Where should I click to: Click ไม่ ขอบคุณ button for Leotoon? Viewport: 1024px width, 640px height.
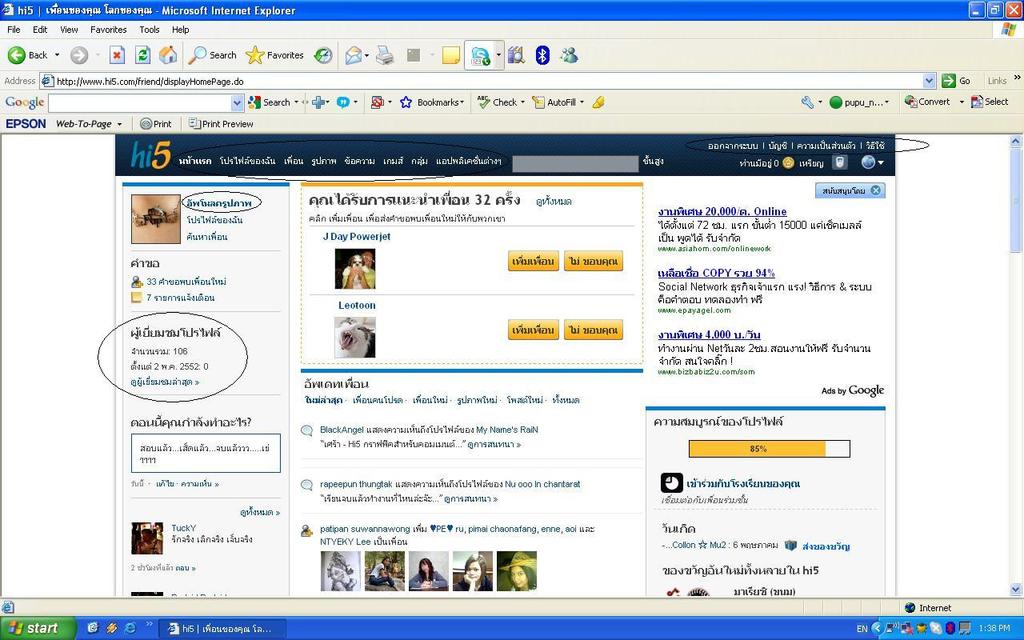pyautogui.click(x=593, y=330)
